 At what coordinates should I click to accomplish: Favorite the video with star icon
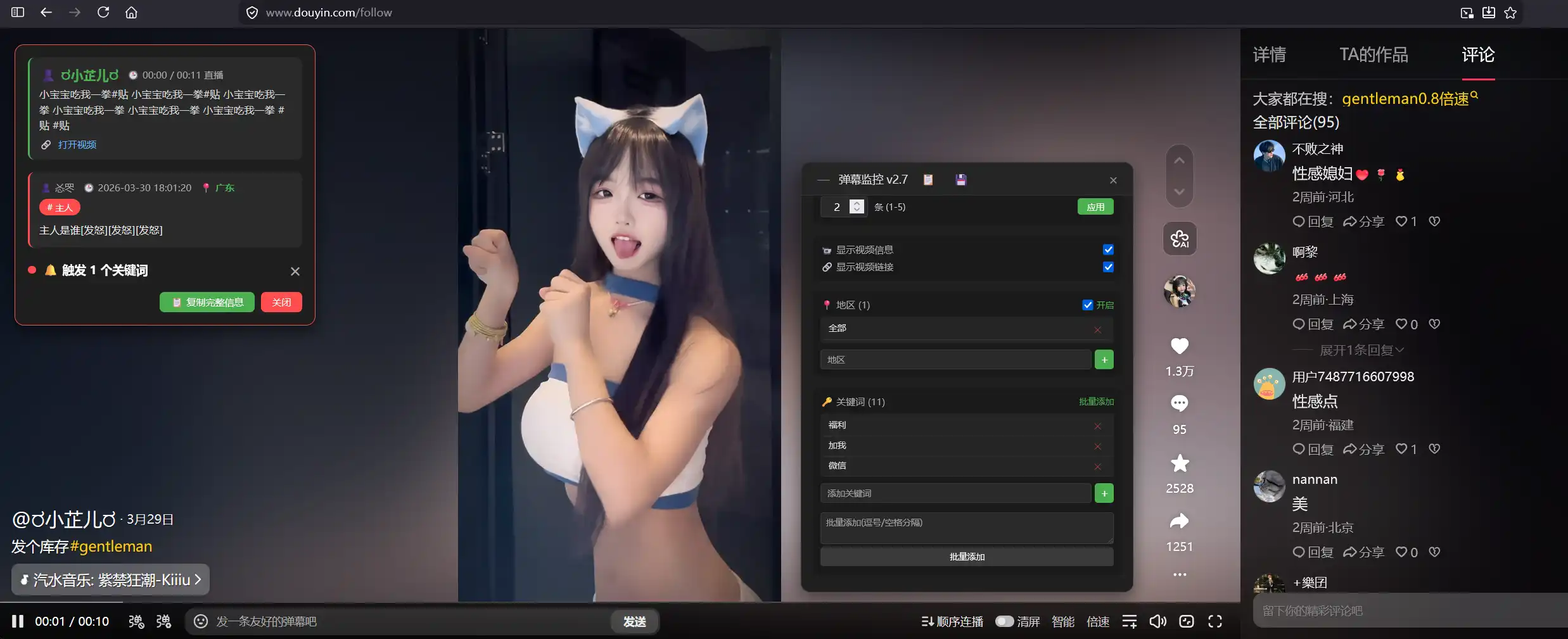coord(1179,464)
